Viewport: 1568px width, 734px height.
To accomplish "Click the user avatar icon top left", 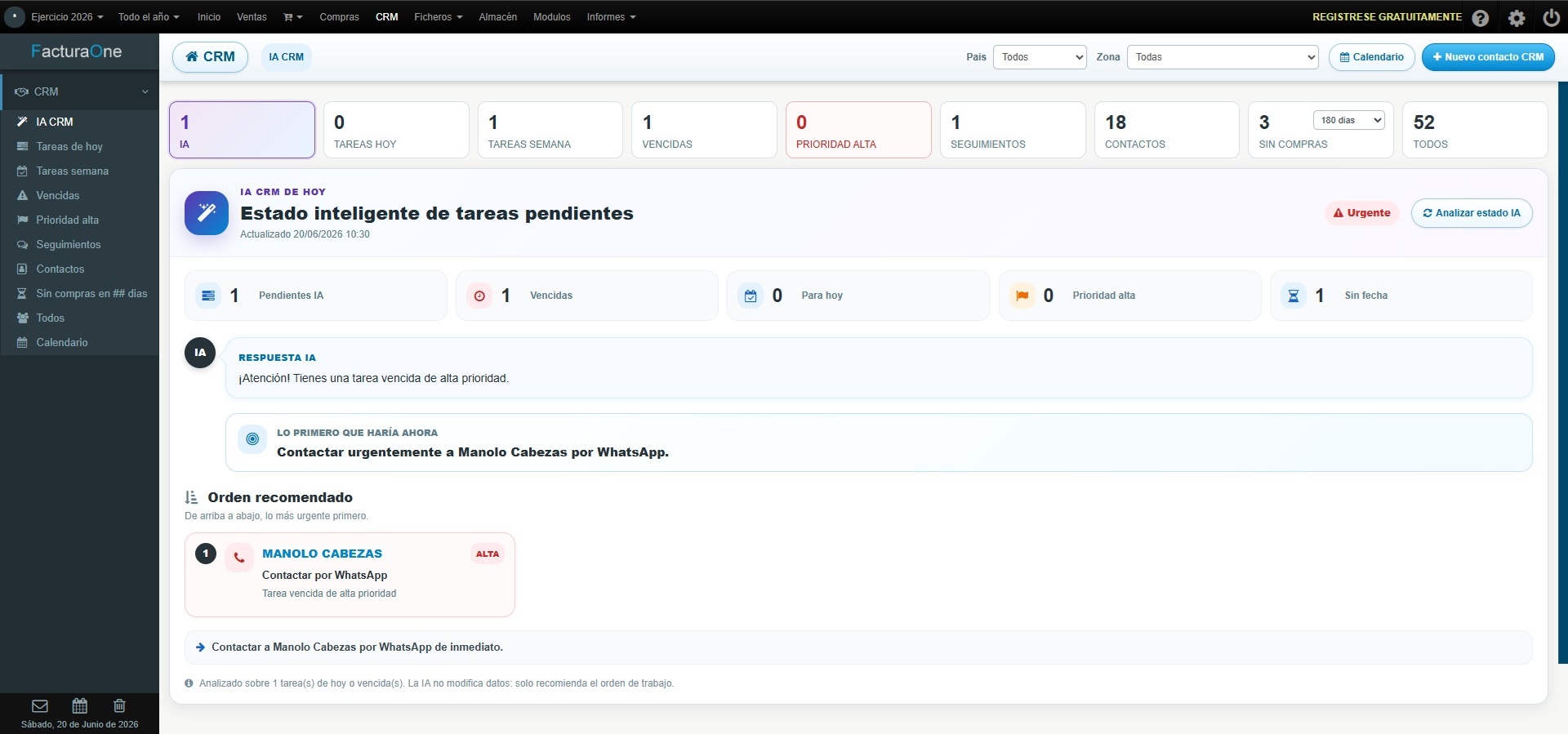I will pos(15,16).
